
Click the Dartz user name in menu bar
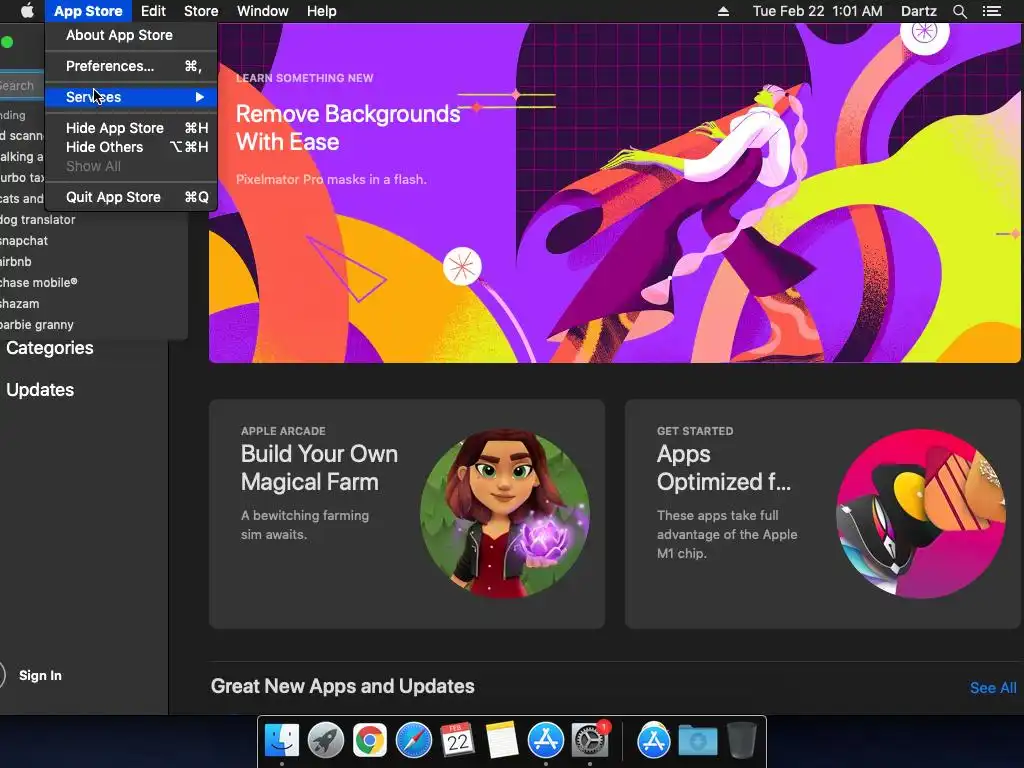[x=918, y=11]
